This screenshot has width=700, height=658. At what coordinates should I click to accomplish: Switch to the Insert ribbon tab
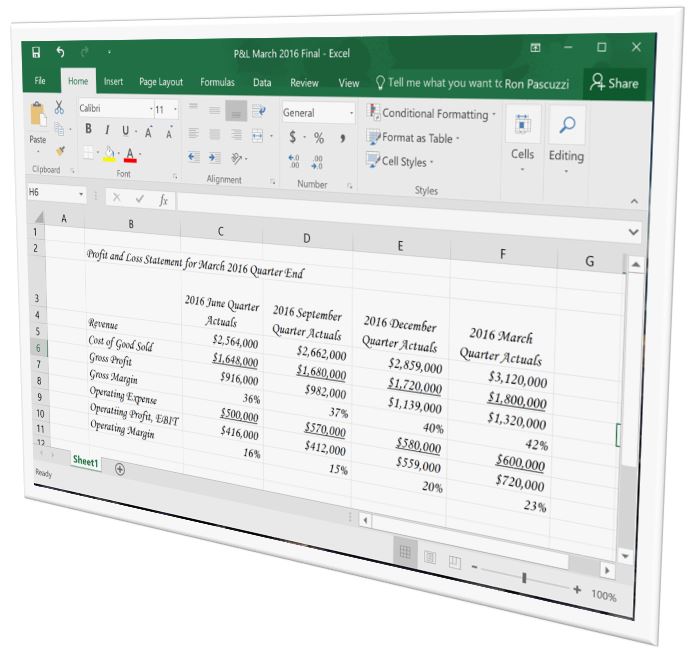tap(114, 82)
